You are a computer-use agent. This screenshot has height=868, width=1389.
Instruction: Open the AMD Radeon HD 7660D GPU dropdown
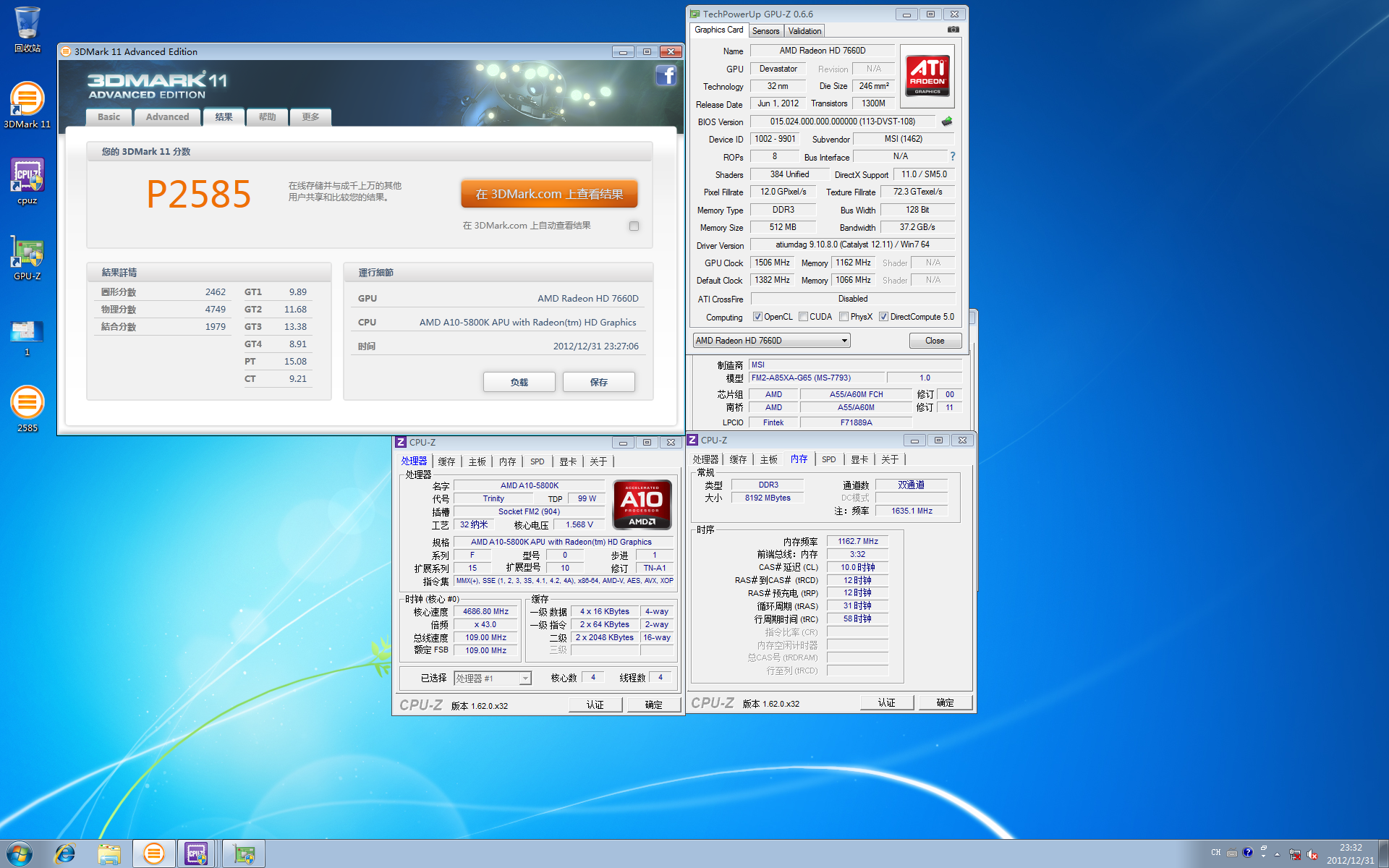pos(771,341)
